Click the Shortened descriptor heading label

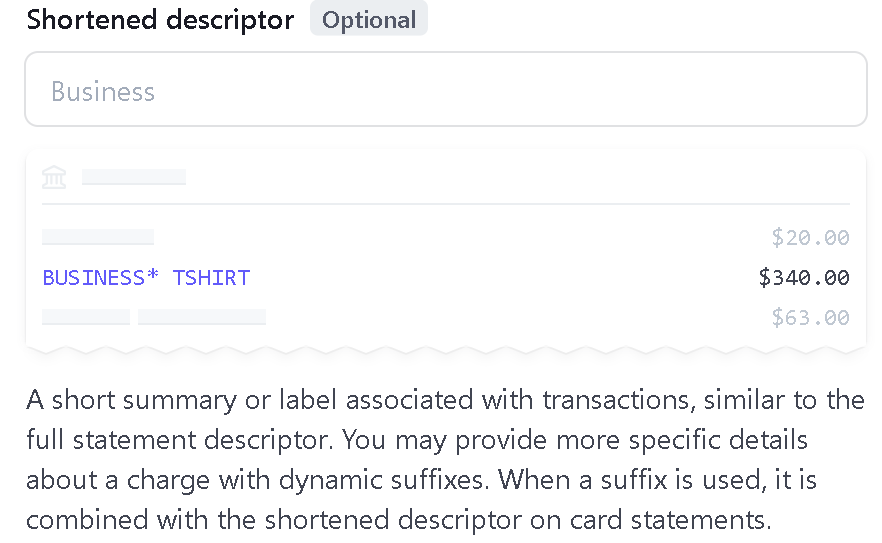[160, 19]
